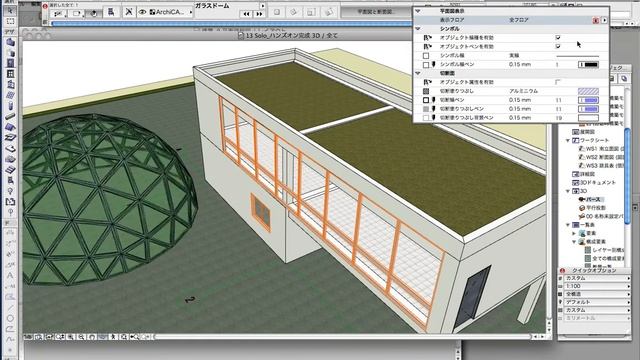Go to previous library object with left arrows
This screenshot has width=640, height=360.
pyautogui.click(x=246, y=14)
